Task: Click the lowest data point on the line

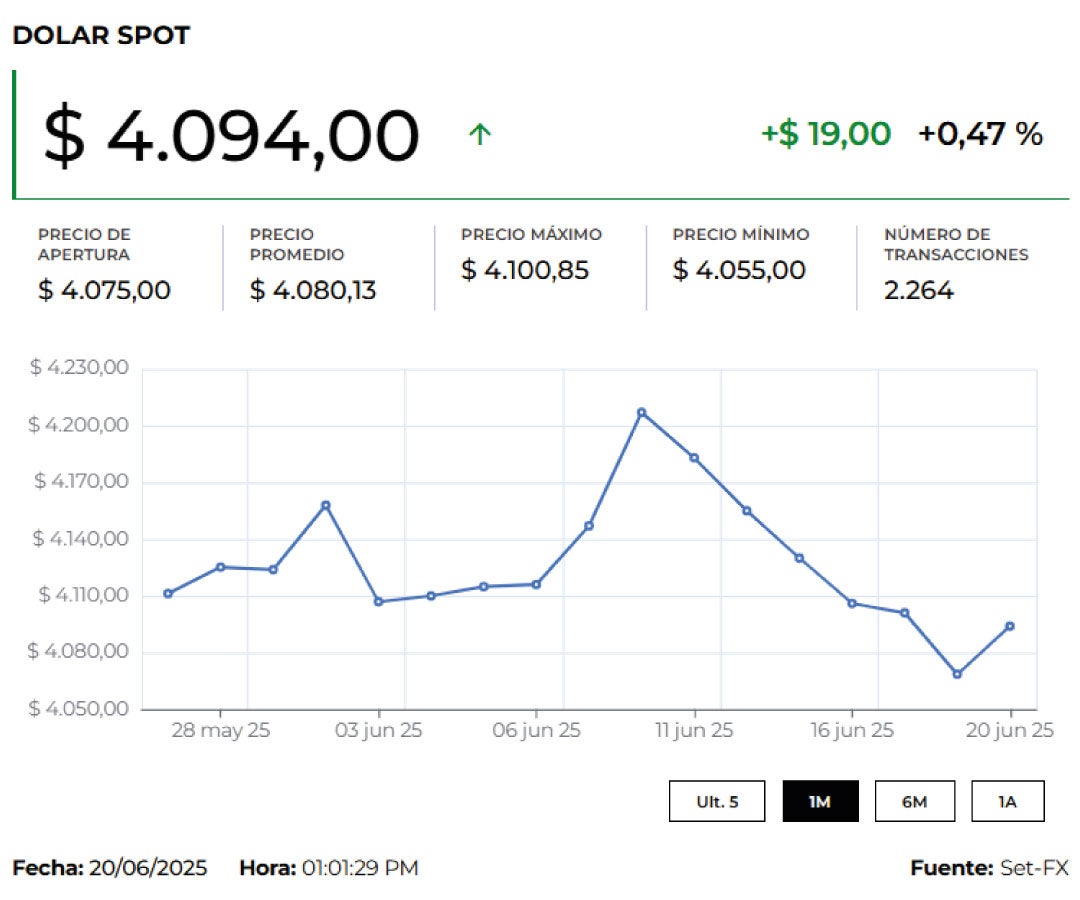Action: [957, 674]
